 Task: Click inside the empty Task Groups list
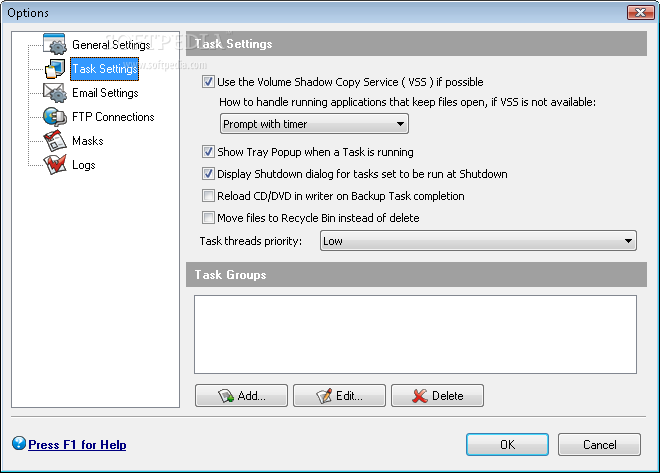point(415,335)
